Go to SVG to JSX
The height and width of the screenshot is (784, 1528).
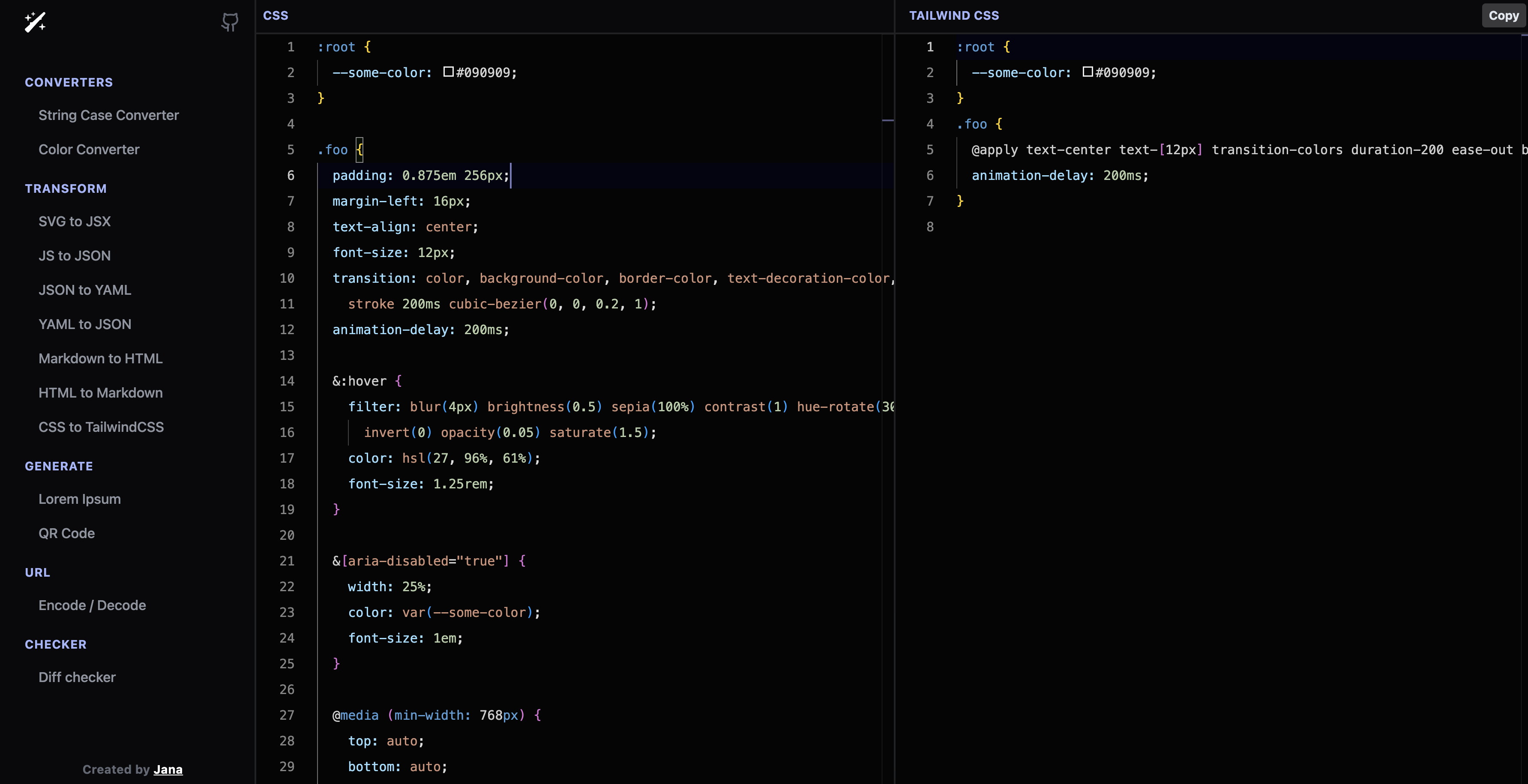[75, 221]
